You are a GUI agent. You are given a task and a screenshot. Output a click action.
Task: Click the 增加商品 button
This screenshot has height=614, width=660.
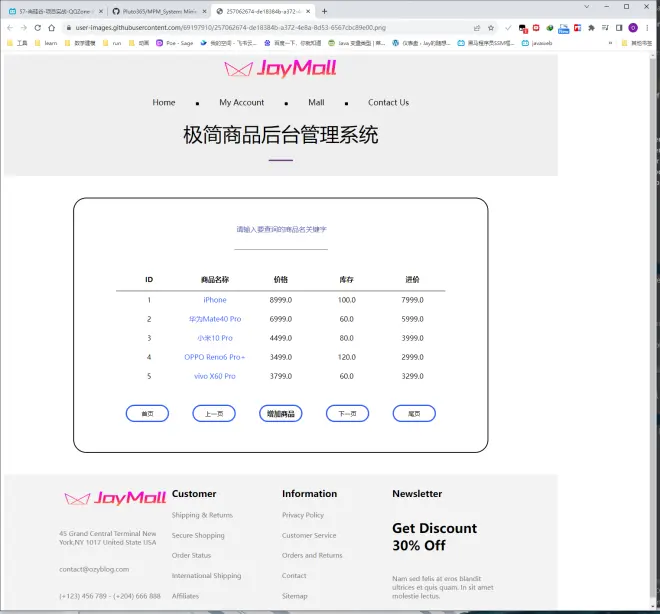pos(280,414)
